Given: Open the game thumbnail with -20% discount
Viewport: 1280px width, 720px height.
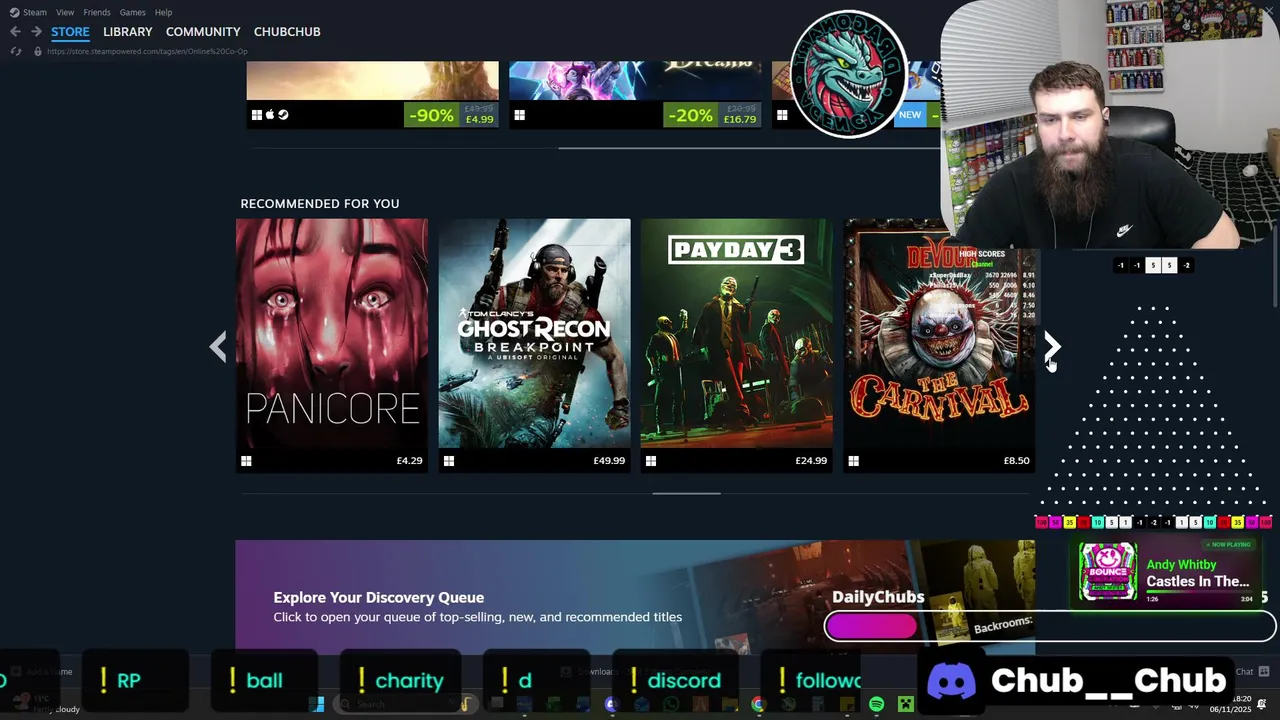Looking at the screenshot, I should 635,81.
